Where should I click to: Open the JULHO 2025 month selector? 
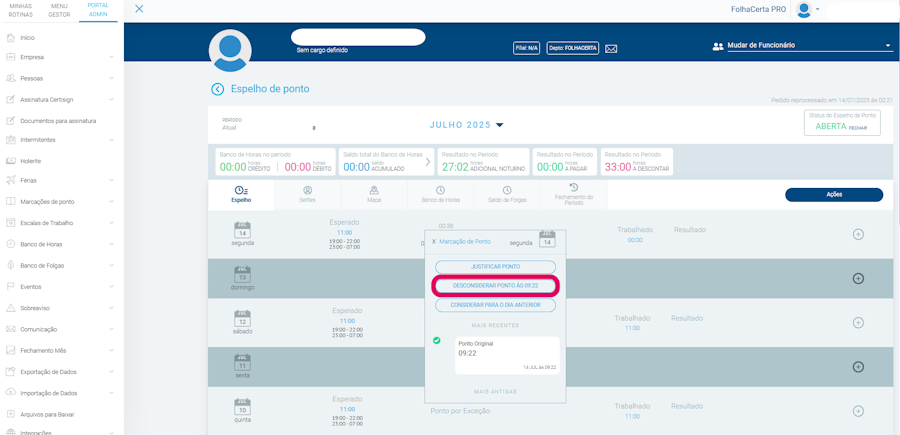pos(466,125)
